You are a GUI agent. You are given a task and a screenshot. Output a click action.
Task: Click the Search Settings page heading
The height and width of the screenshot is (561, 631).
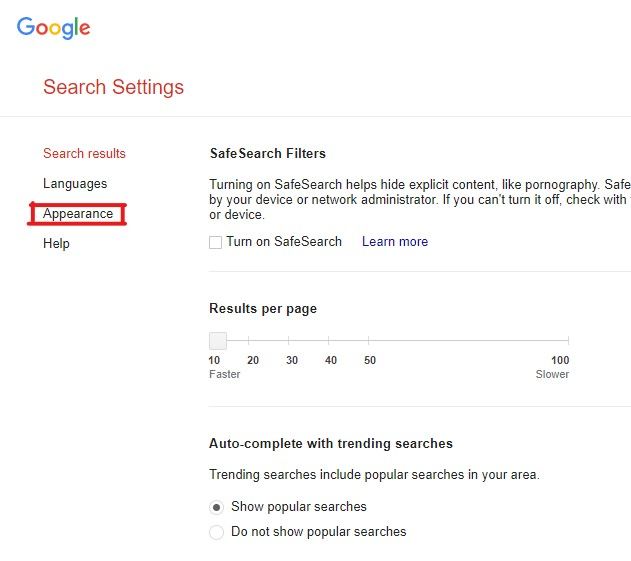coord(113,87)
